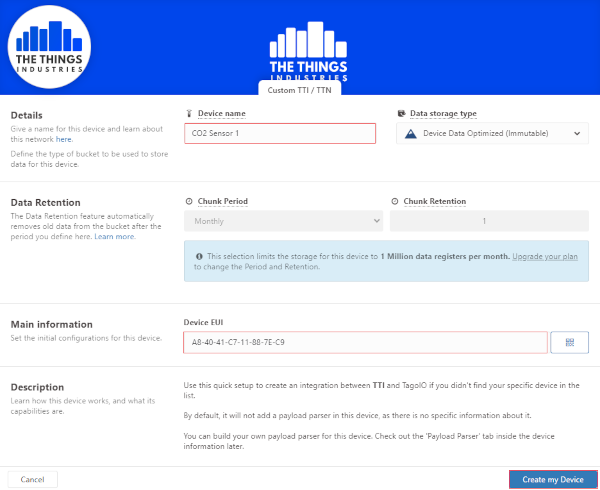
Task: Click the mountain icon in storage type dropdown
Action: [x=411, y=133]
